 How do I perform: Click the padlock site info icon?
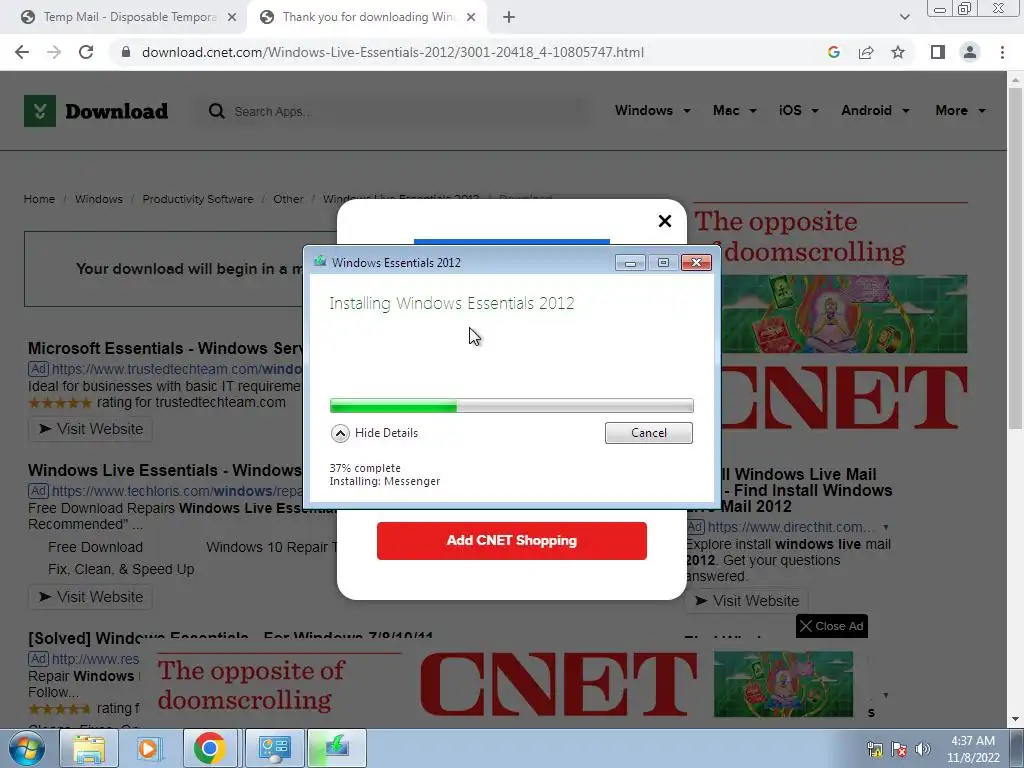[126, 52]
